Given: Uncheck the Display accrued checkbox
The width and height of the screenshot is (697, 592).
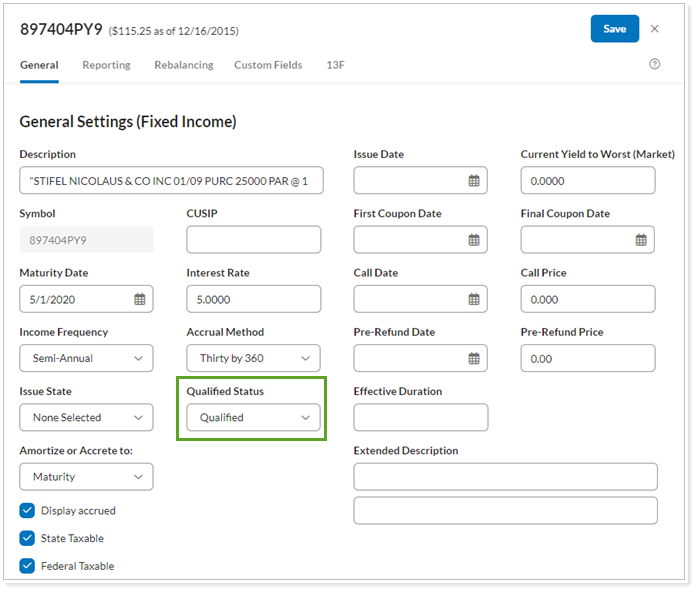Looking at the screenshot, I should click(27, 511).
